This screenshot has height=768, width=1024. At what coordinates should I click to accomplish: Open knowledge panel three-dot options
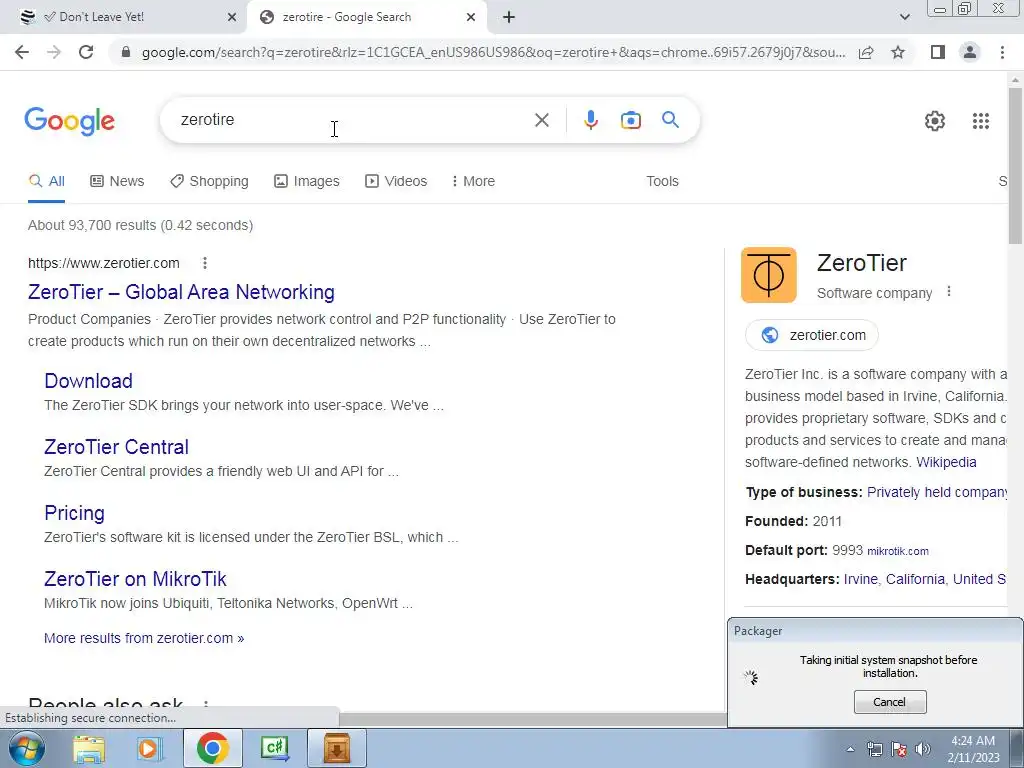tap(949, 292)
